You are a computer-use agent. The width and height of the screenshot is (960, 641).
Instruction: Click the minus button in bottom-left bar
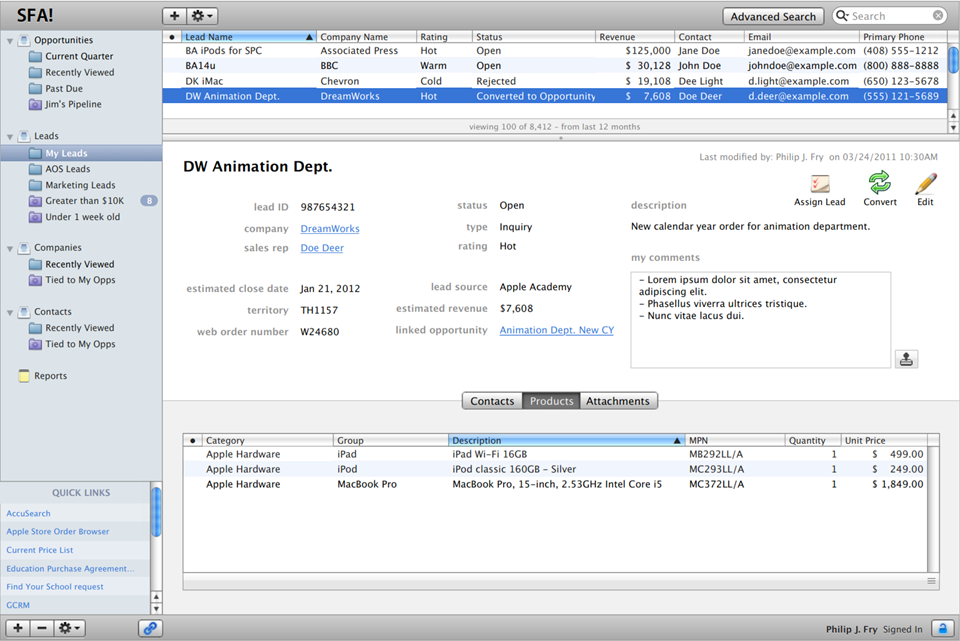click(x=41, y=628)
